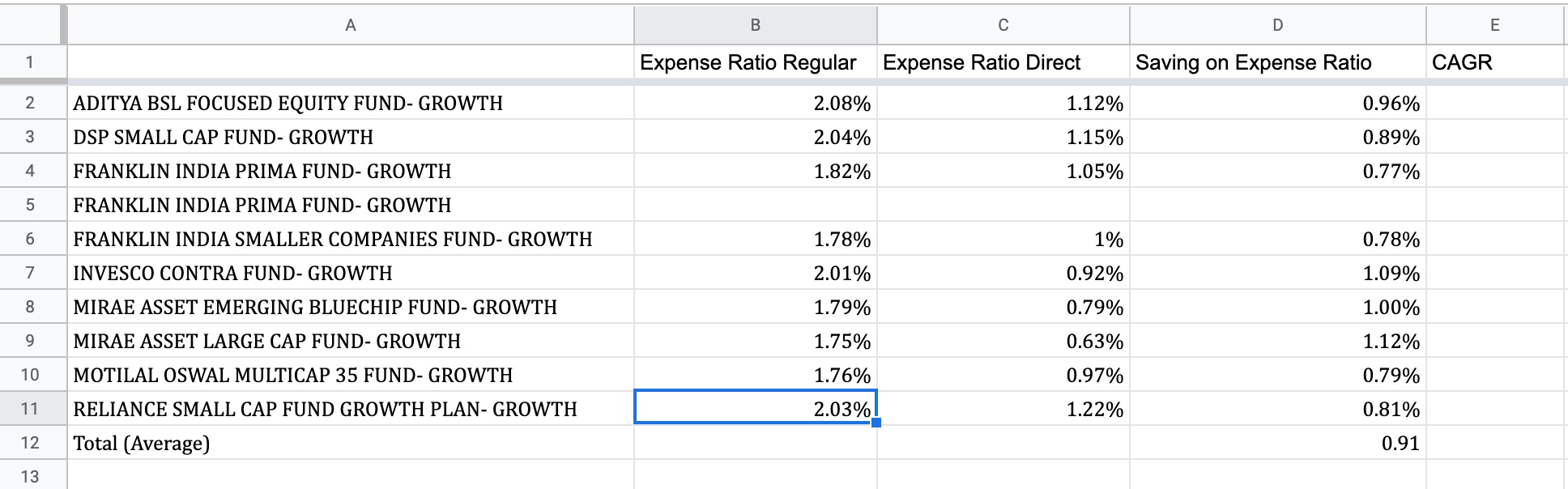The image size is (1568, 489).
Task: Click the 0.63% direct expense cell
Action: 1003,341
